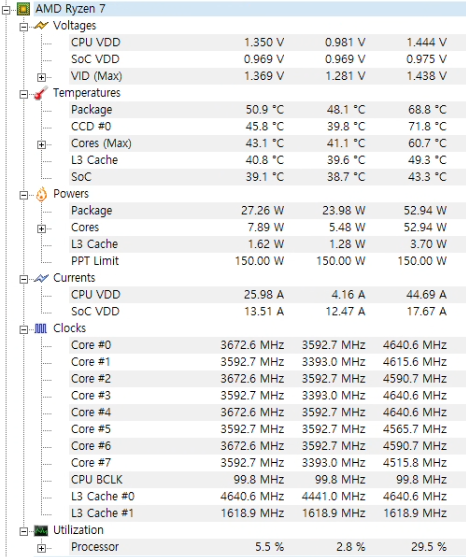Click the Currents wave graph icon

click(x=41, y=278)
